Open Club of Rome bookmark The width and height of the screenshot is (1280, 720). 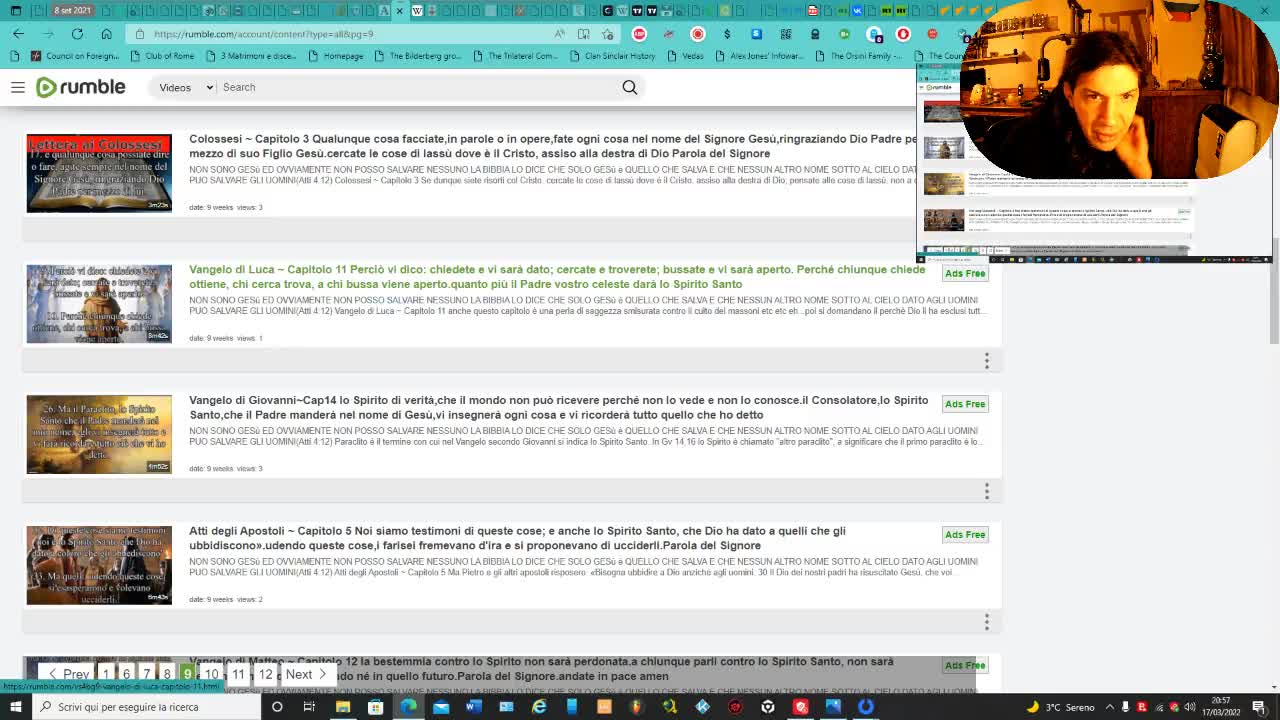click(162, 56)
